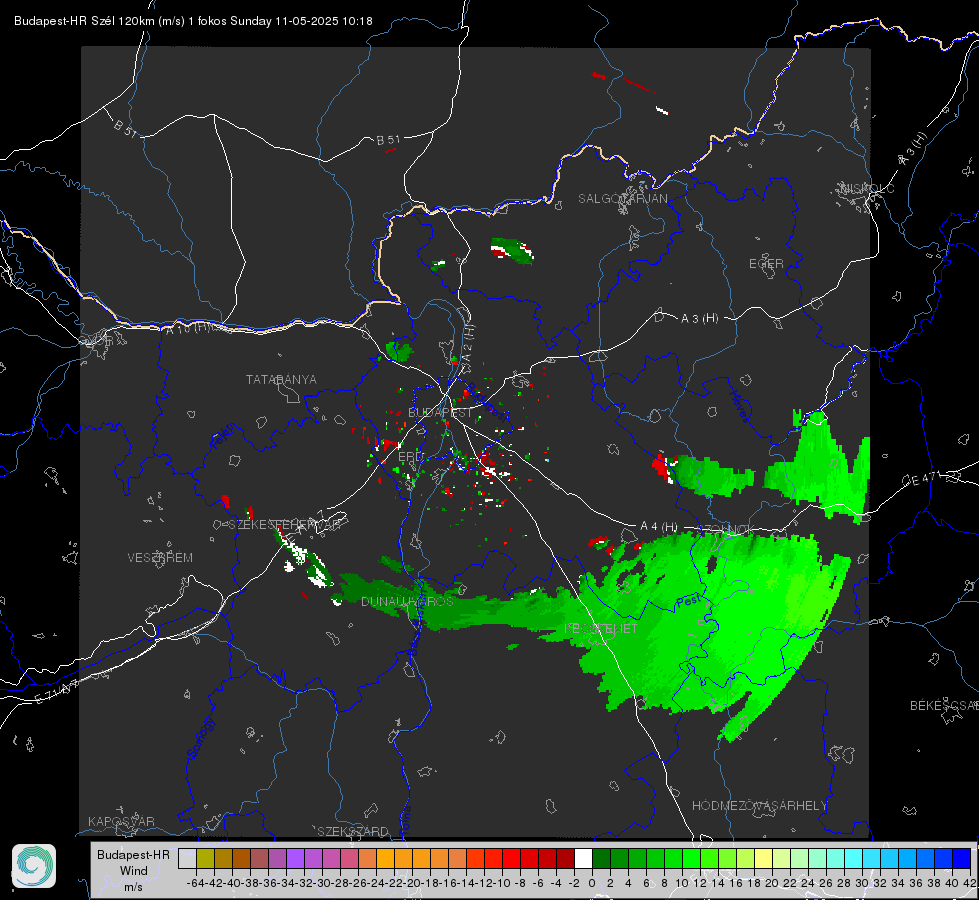
Task: Click the VESZPREM city label
Action: (160, 557)
